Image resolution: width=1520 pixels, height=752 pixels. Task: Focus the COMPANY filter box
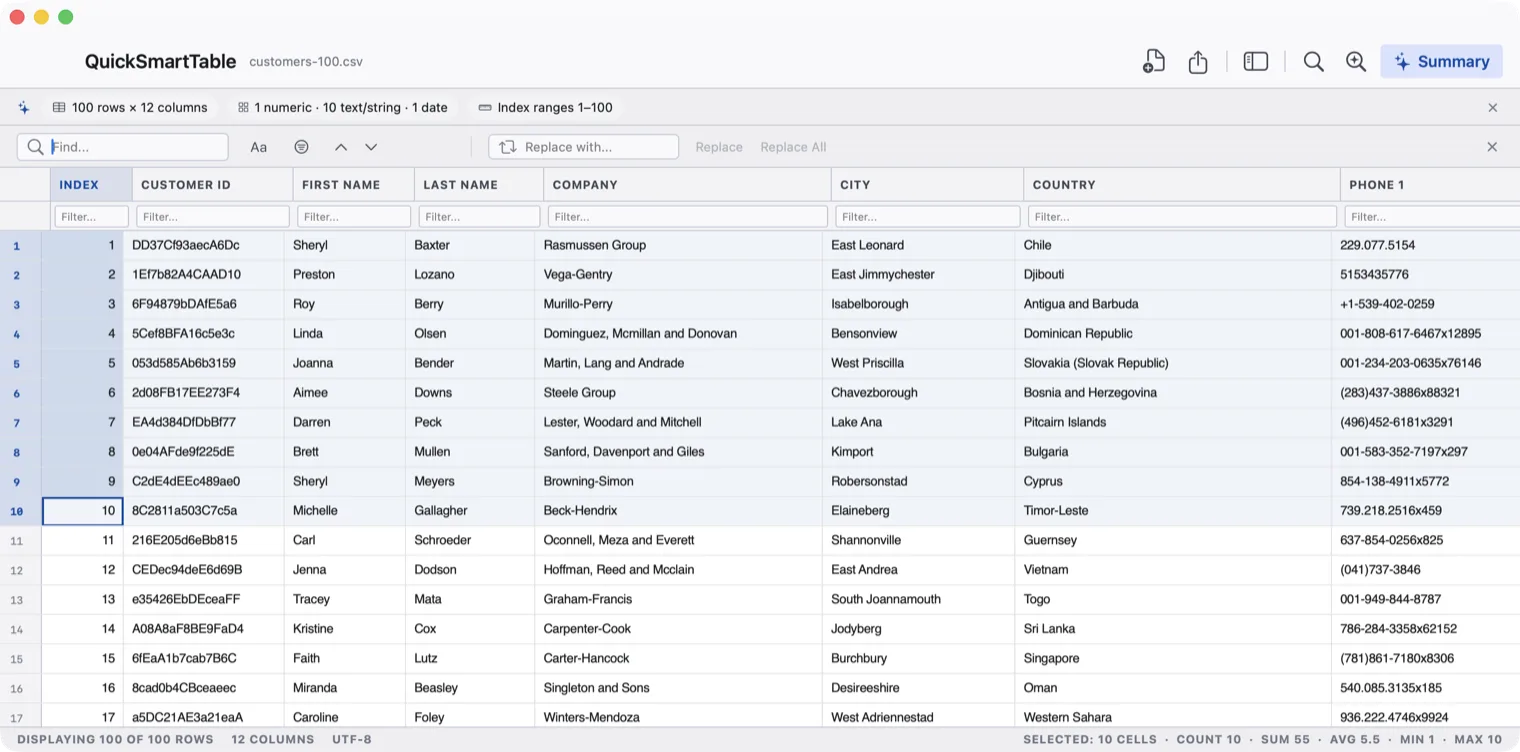click(x=687, y=216)
